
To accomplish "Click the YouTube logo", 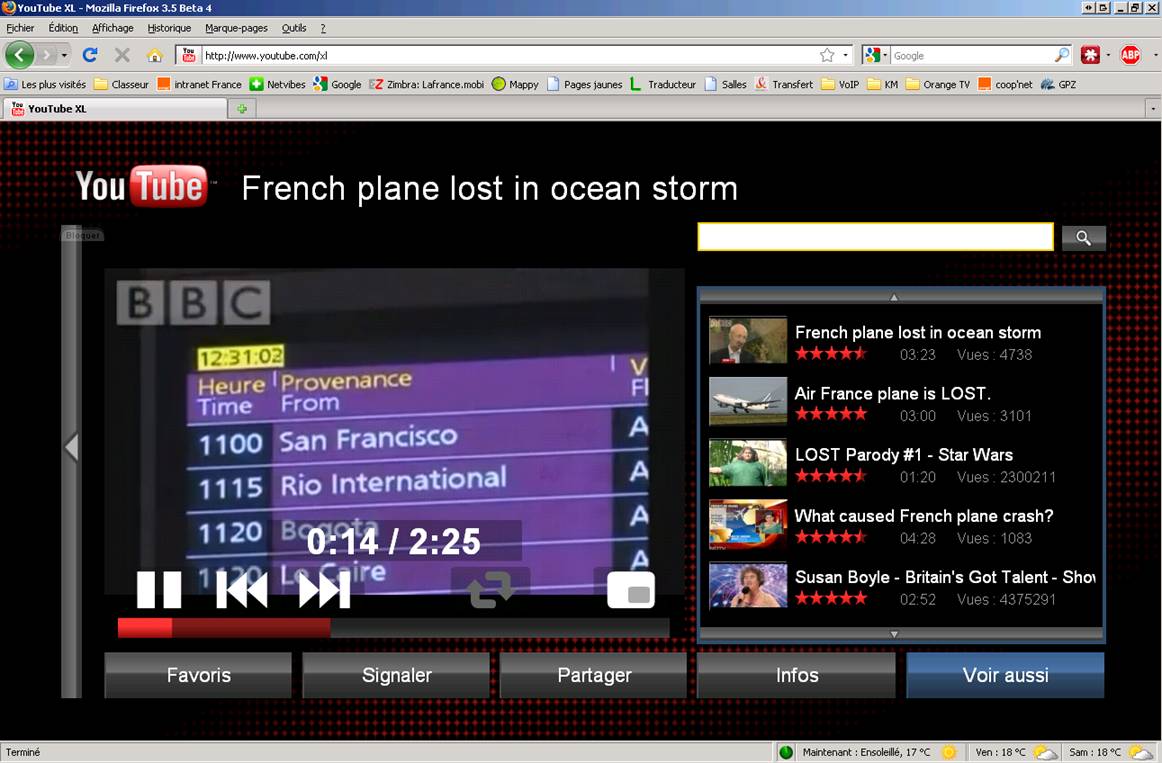I will coord(142,186).
